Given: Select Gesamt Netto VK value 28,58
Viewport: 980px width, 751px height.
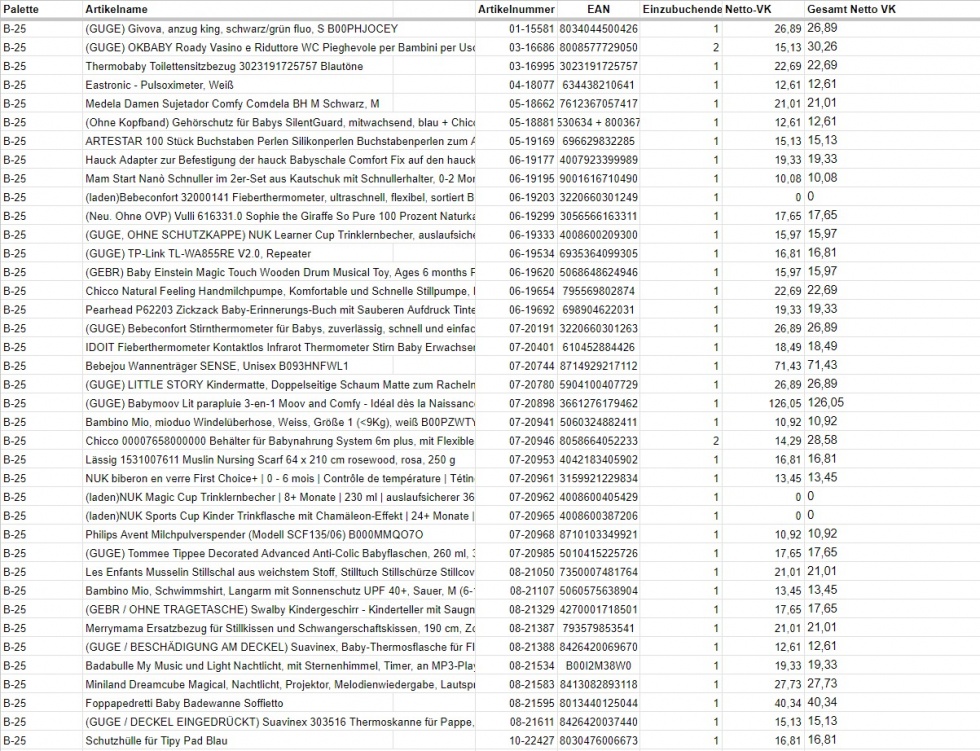Looking at the screenshot, I should coord(822,440).
